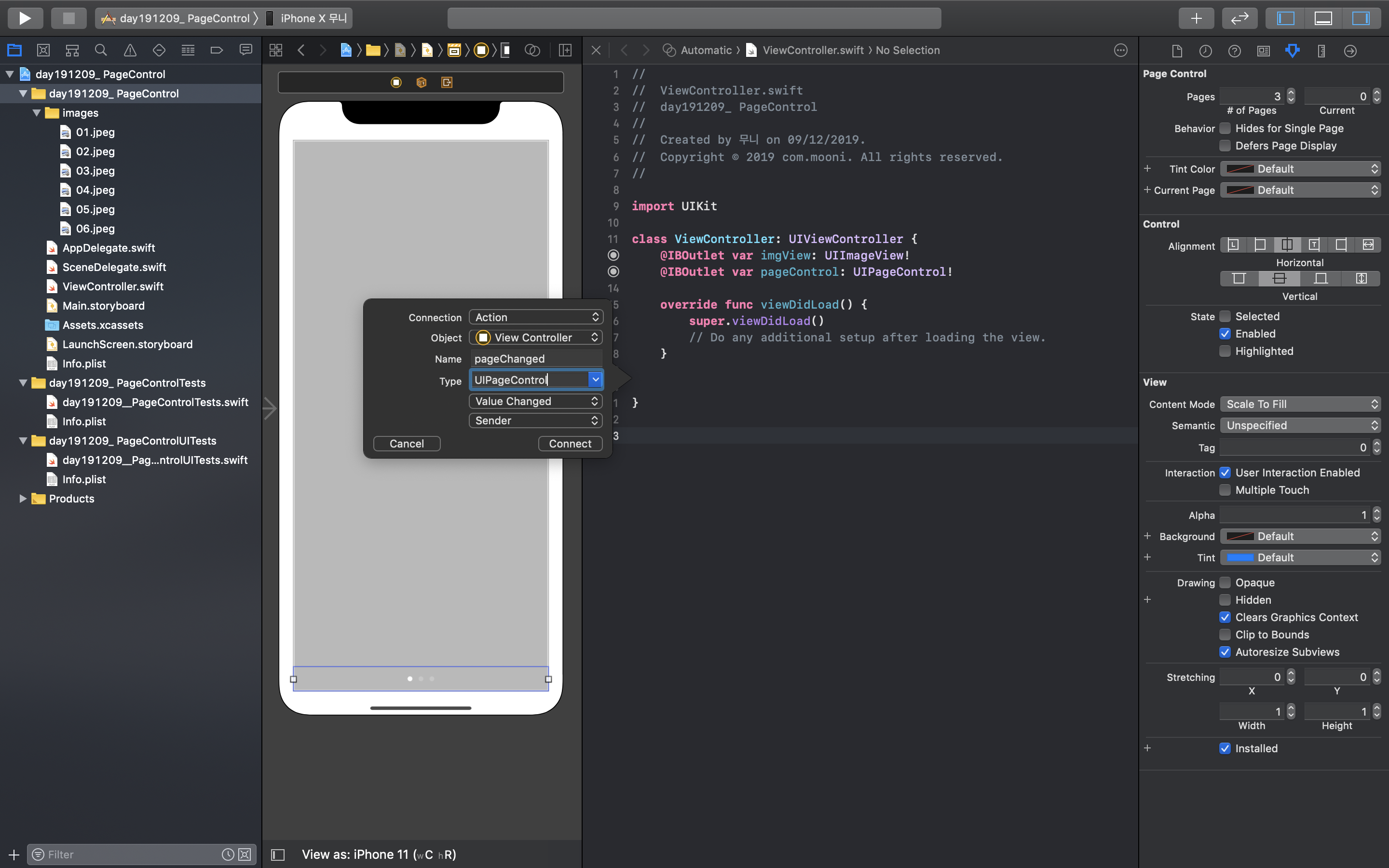This screenshot has height=868, width=1389.
Task: Uncheck User Interaction Enabled
Action: (x=1225, y=473)
